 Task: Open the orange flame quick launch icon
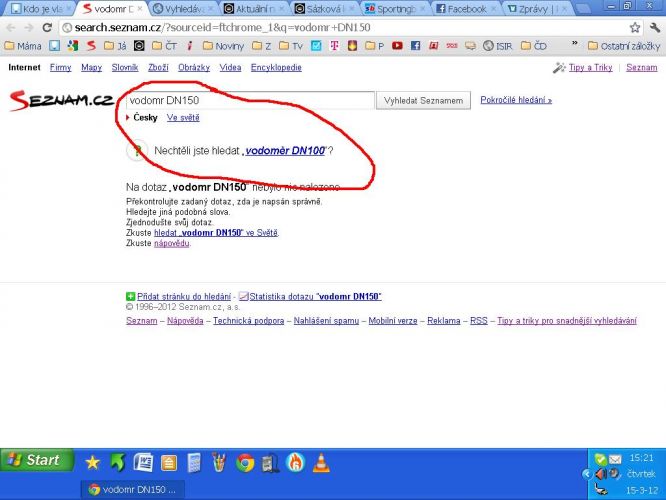(296, 462)
